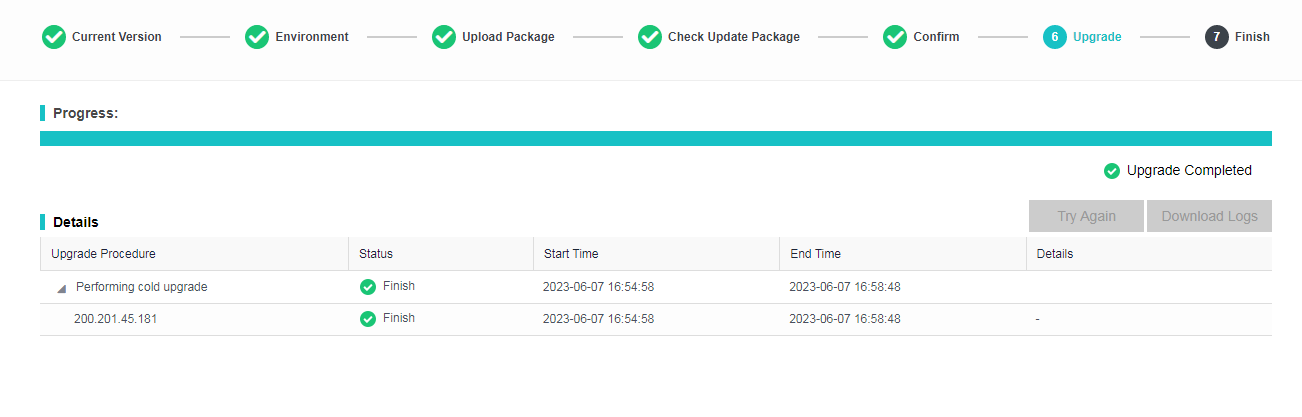Click the Upgrade Completed green check icon
The image size is (1302, 417).
pyautogui.click(x=1111, y=171)
